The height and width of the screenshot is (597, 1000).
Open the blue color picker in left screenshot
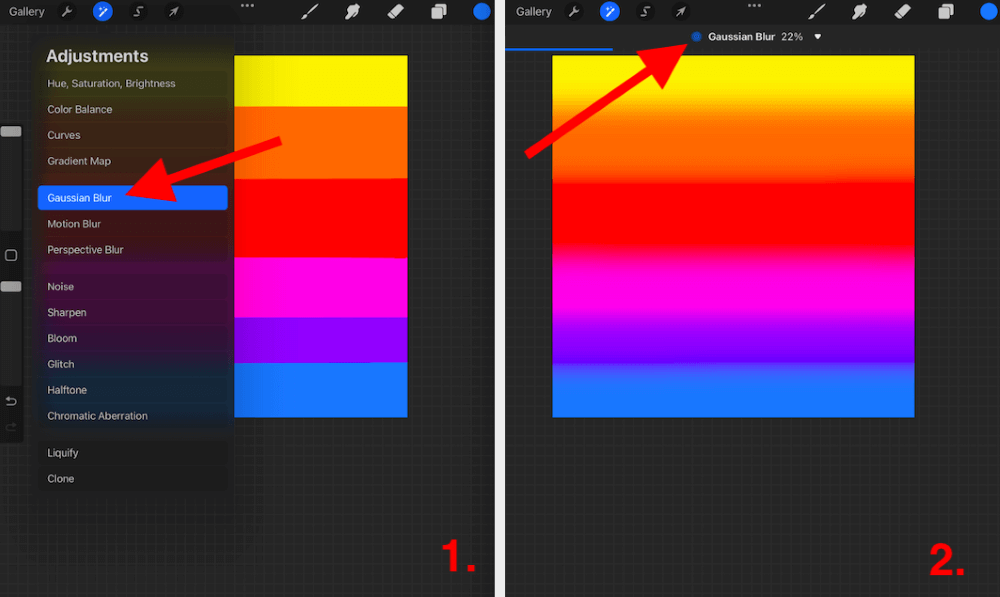[x=482, y=11]
